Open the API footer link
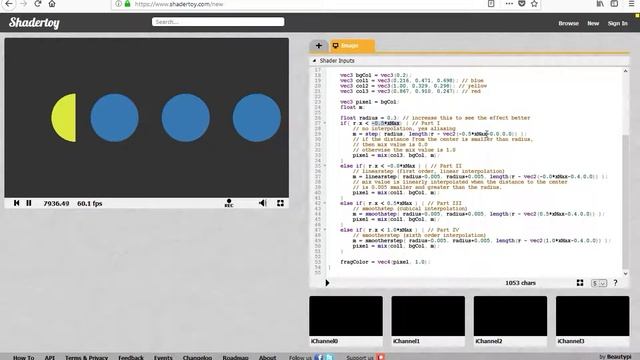 pyautogui.click(x=50, y=357)
